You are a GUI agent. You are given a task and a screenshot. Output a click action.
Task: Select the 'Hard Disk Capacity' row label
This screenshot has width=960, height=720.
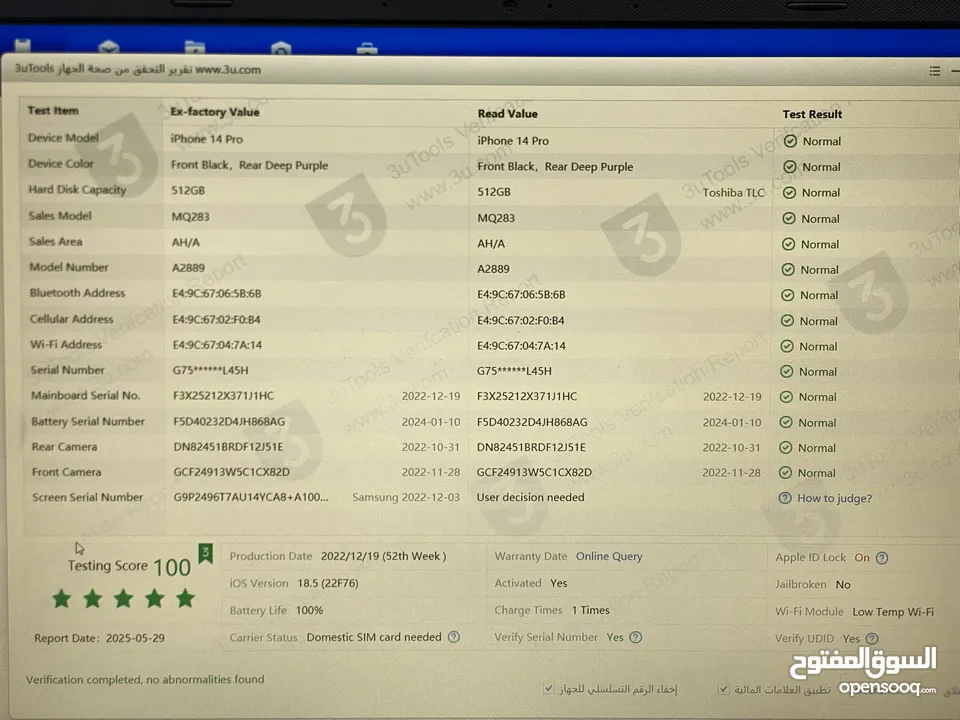(x=77, y=190)
